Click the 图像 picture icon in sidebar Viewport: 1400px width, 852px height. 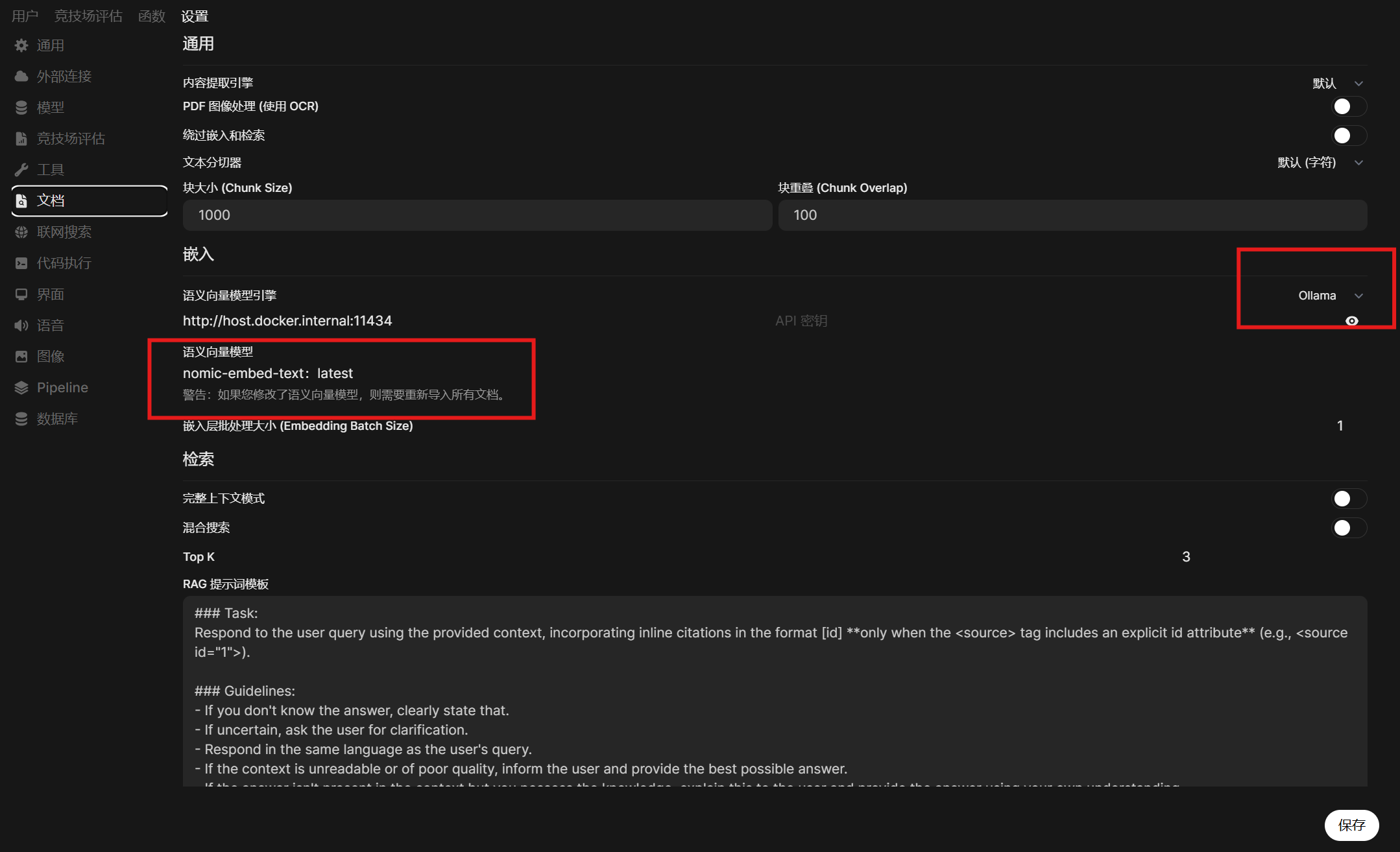click(x=21, y=357)
